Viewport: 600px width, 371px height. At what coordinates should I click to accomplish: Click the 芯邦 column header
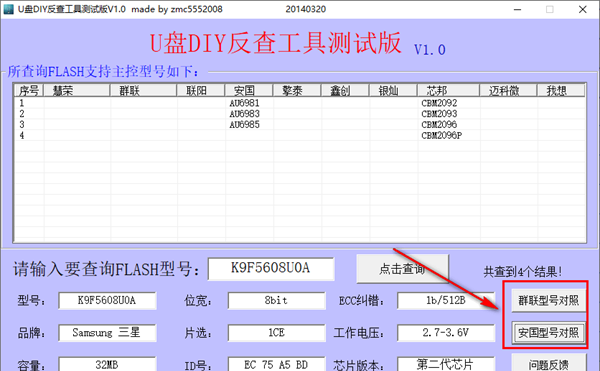pyautogui.click(x=448, y=90)
